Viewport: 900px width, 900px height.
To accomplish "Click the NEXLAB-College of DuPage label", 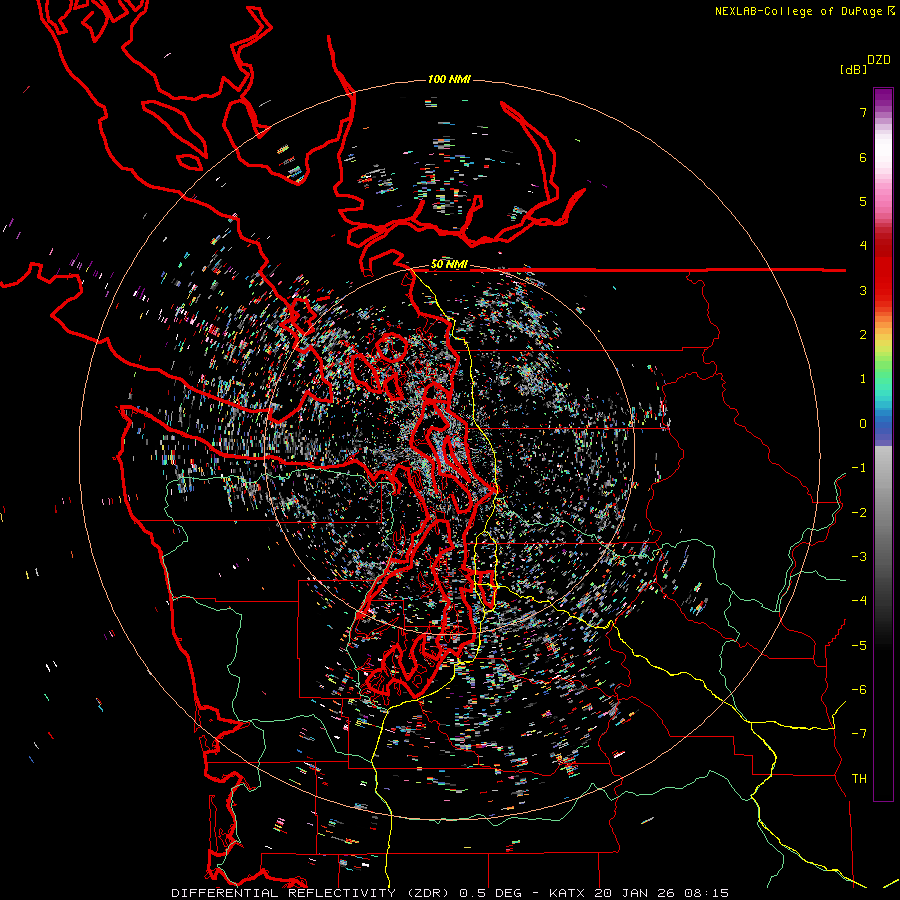I will pos(804,11).
